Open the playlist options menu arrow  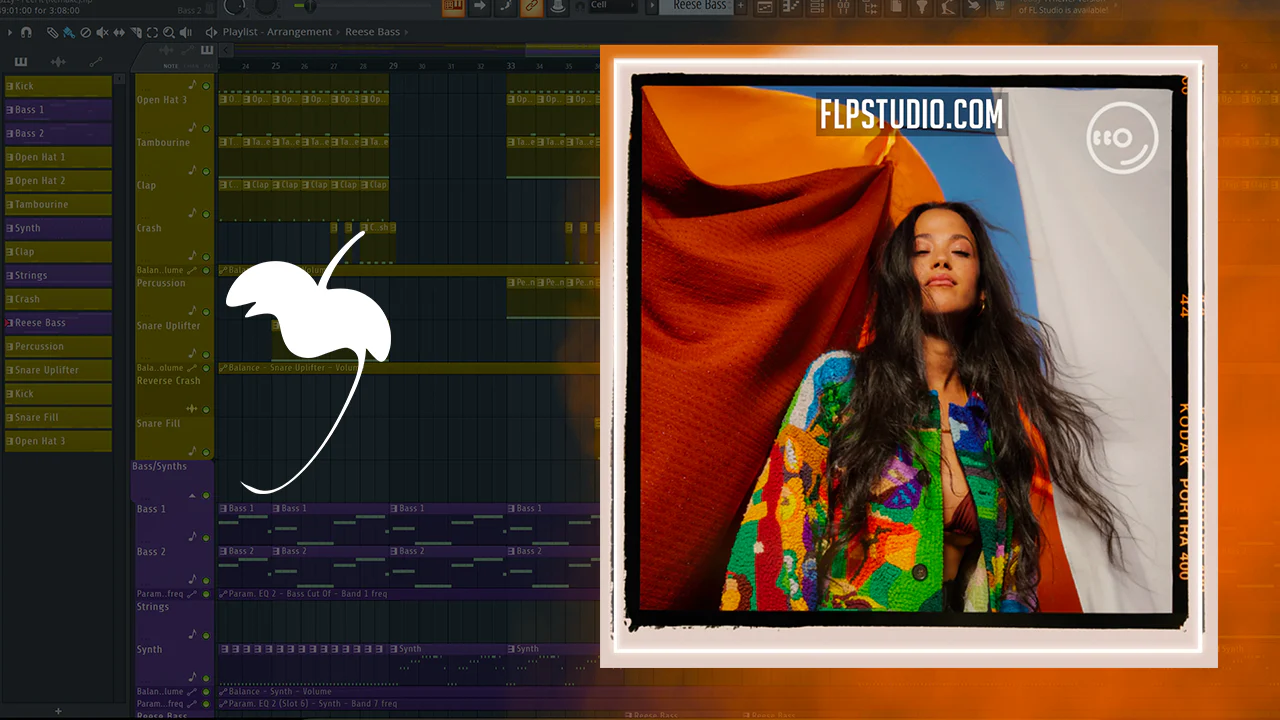(x=10, y=32)
